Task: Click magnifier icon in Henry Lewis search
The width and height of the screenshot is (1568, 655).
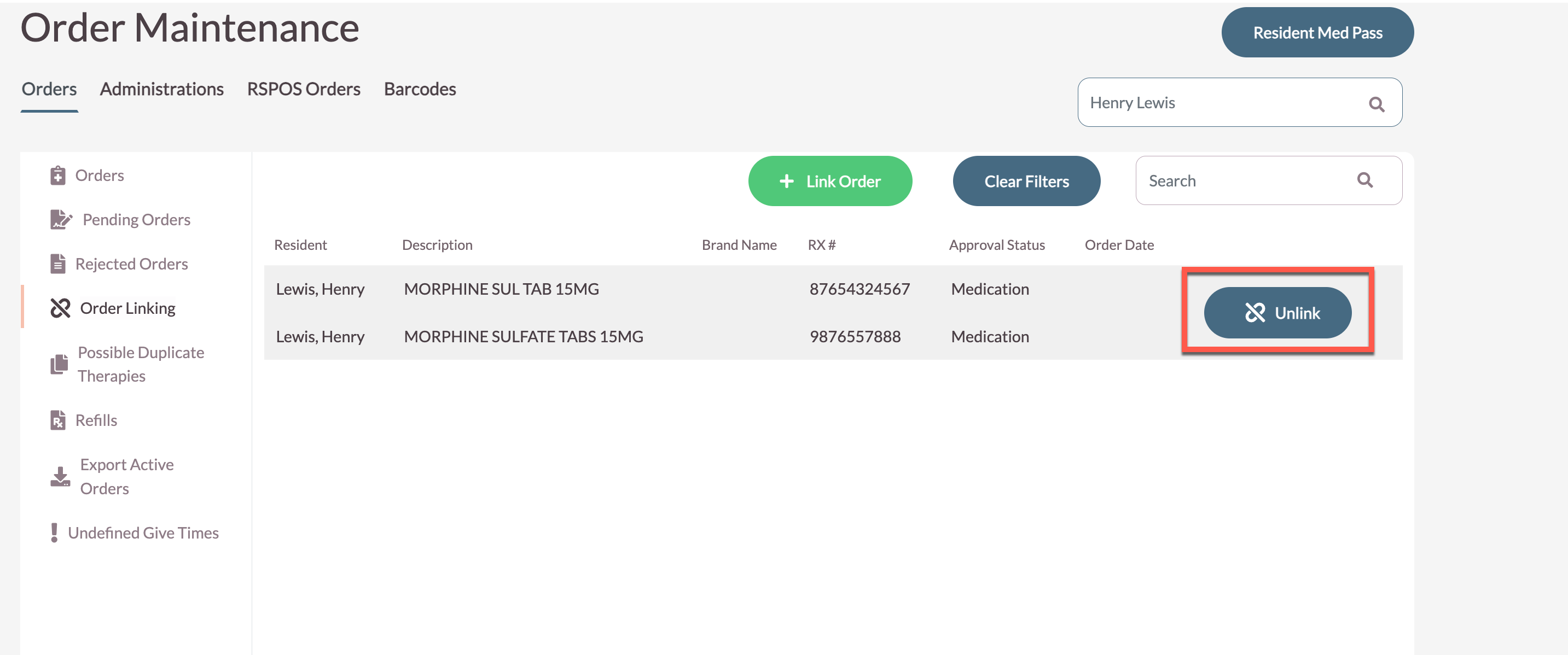Action: pyautogui.click(x=1377, y=104)
